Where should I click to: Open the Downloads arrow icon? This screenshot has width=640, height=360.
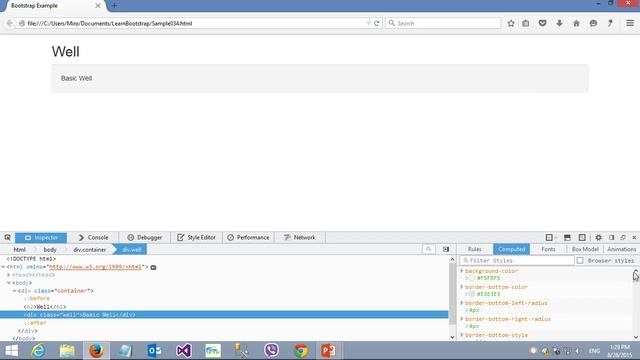(x=559, y=23)
